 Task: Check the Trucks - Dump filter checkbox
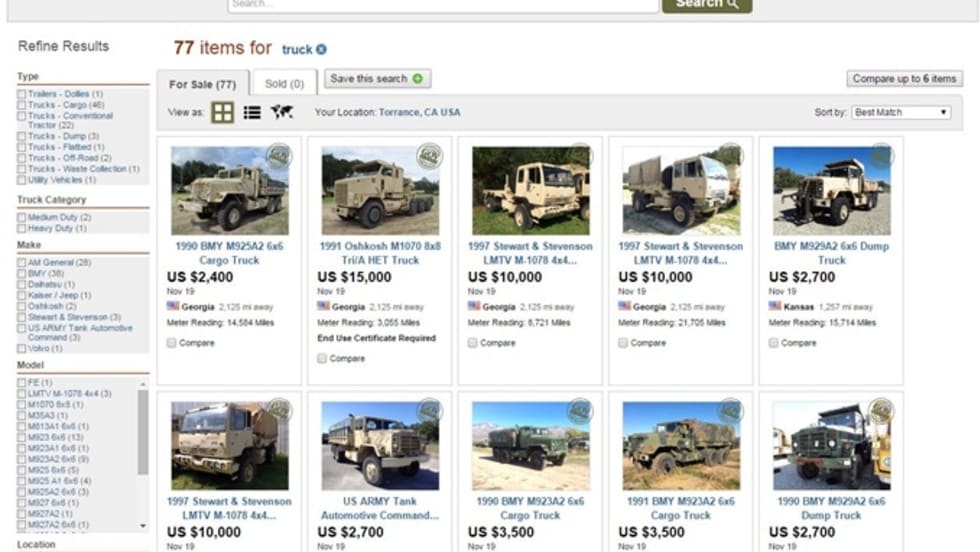coord(22,136)
